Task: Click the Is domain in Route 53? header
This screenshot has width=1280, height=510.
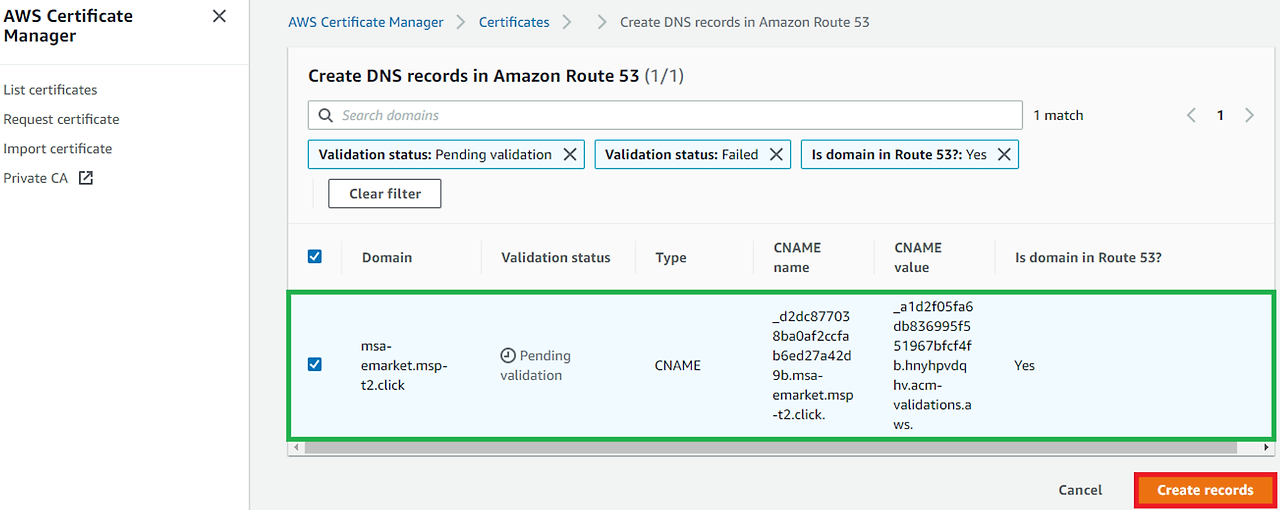Action: [1088, 258]
